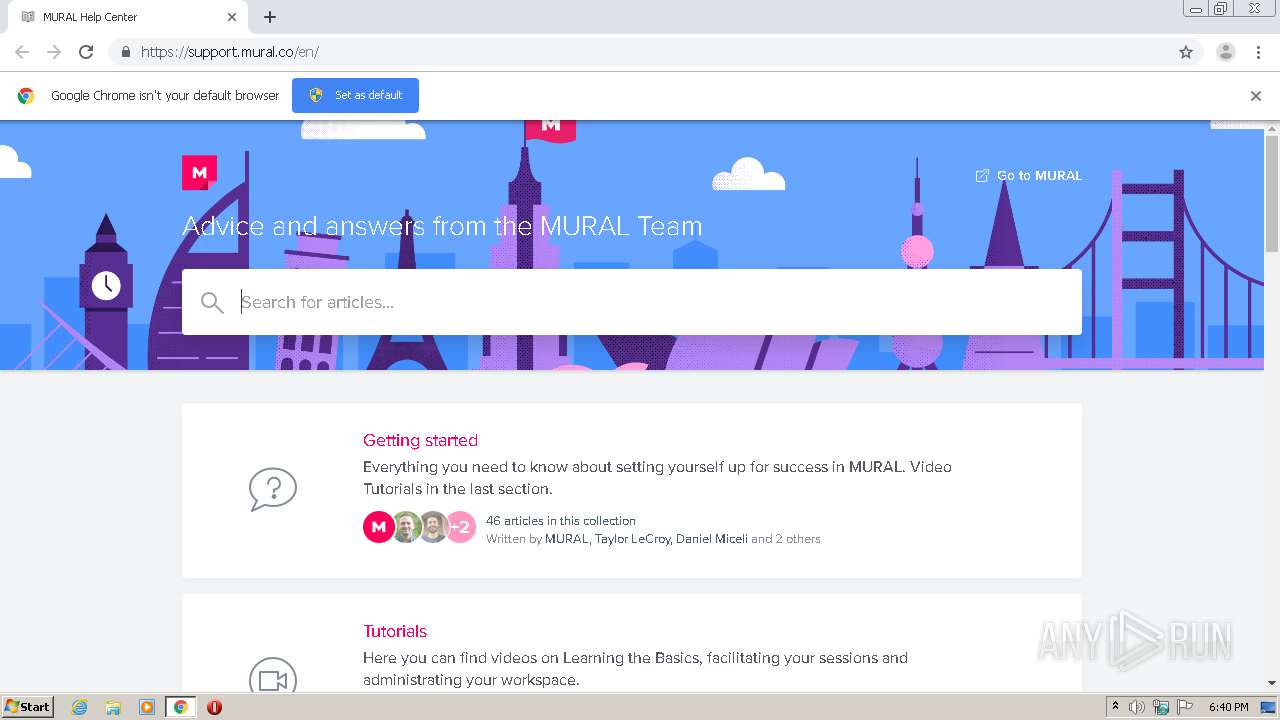Click the Set as default button
This screenshot has height=720, width=1280.
355,95
